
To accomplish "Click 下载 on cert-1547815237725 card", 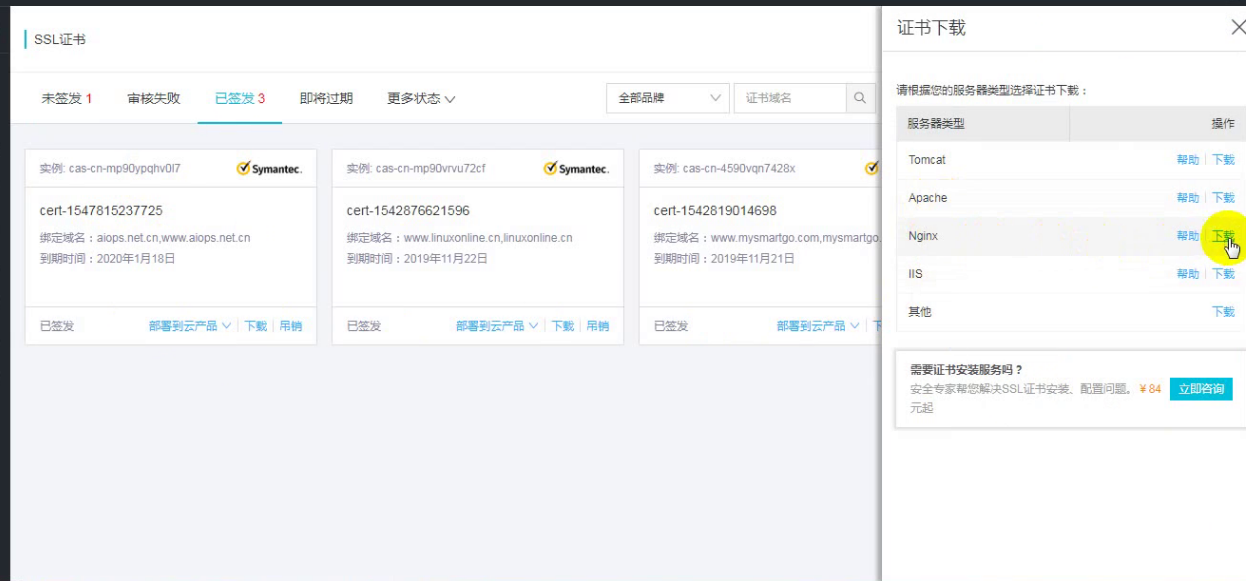I will click(256, 326).
